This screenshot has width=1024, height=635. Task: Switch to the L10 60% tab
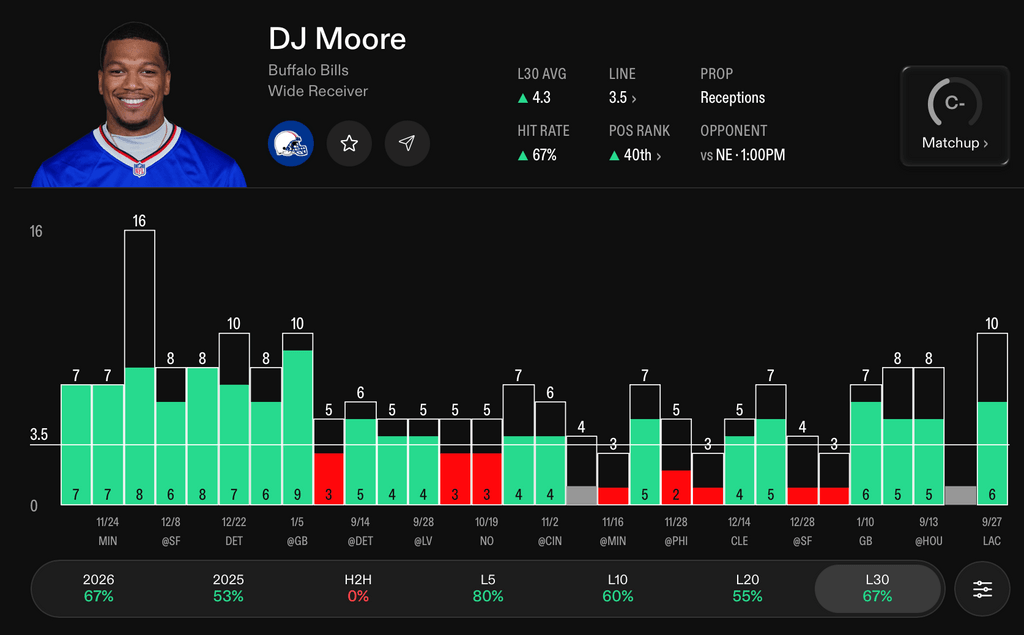point(617,588)
